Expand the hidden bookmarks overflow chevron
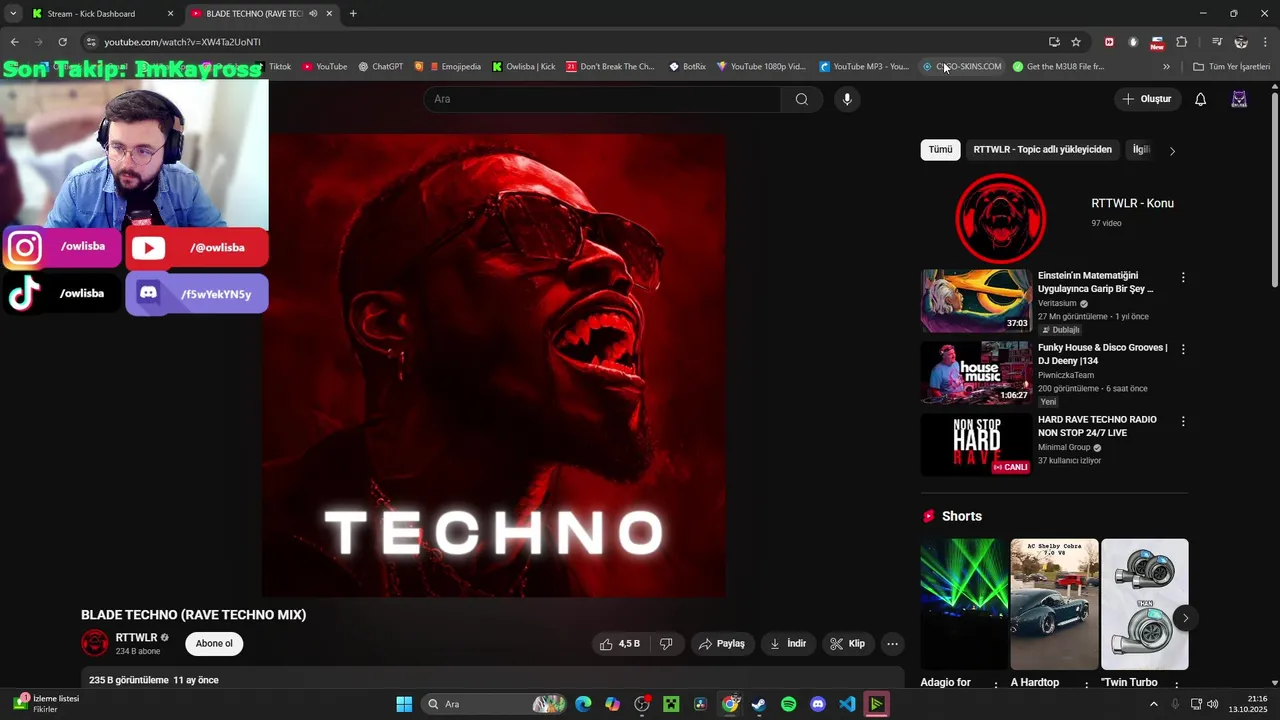Screen dimensions: 1280x720 pos(1166,67)
